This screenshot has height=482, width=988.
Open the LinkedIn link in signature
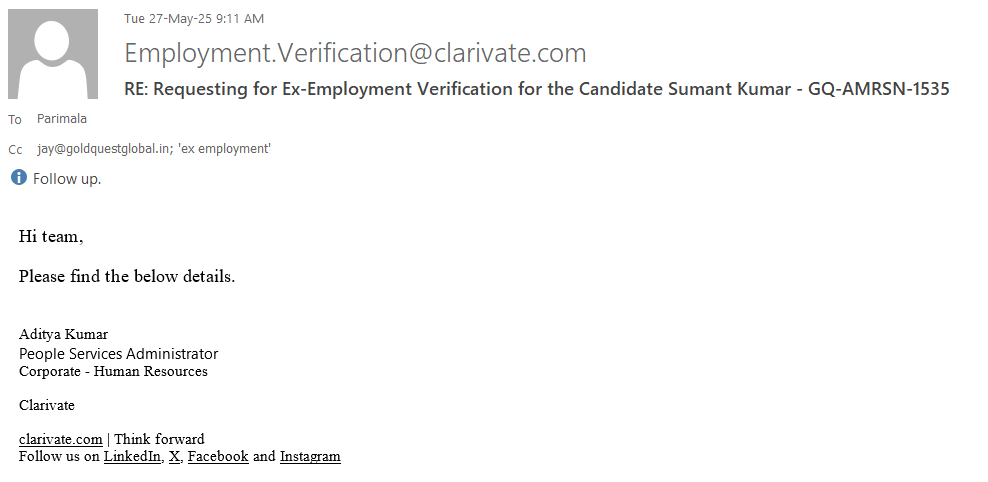pos(132,457)
